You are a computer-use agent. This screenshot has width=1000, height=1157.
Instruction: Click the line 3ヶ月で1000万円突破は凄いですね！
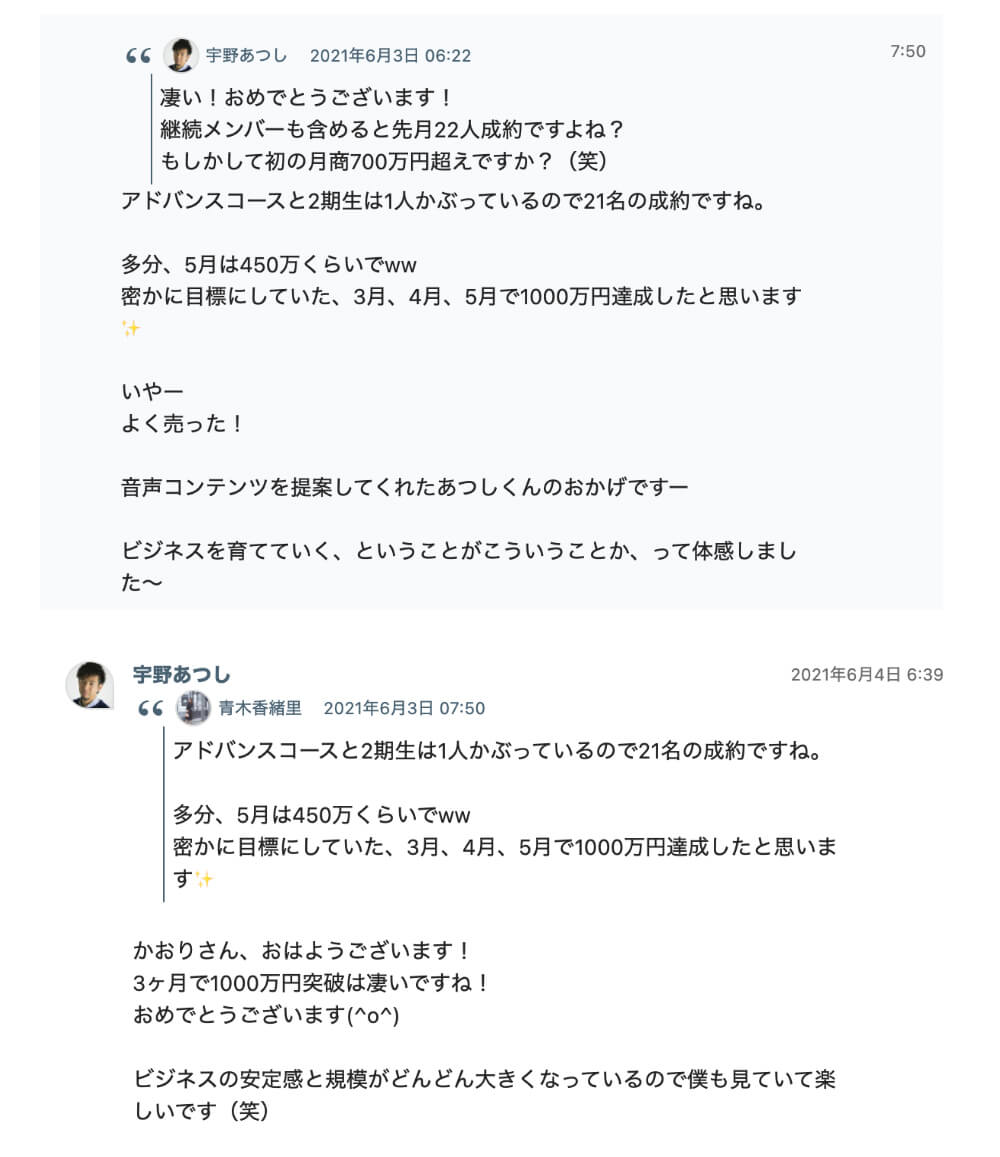(311, 982)
